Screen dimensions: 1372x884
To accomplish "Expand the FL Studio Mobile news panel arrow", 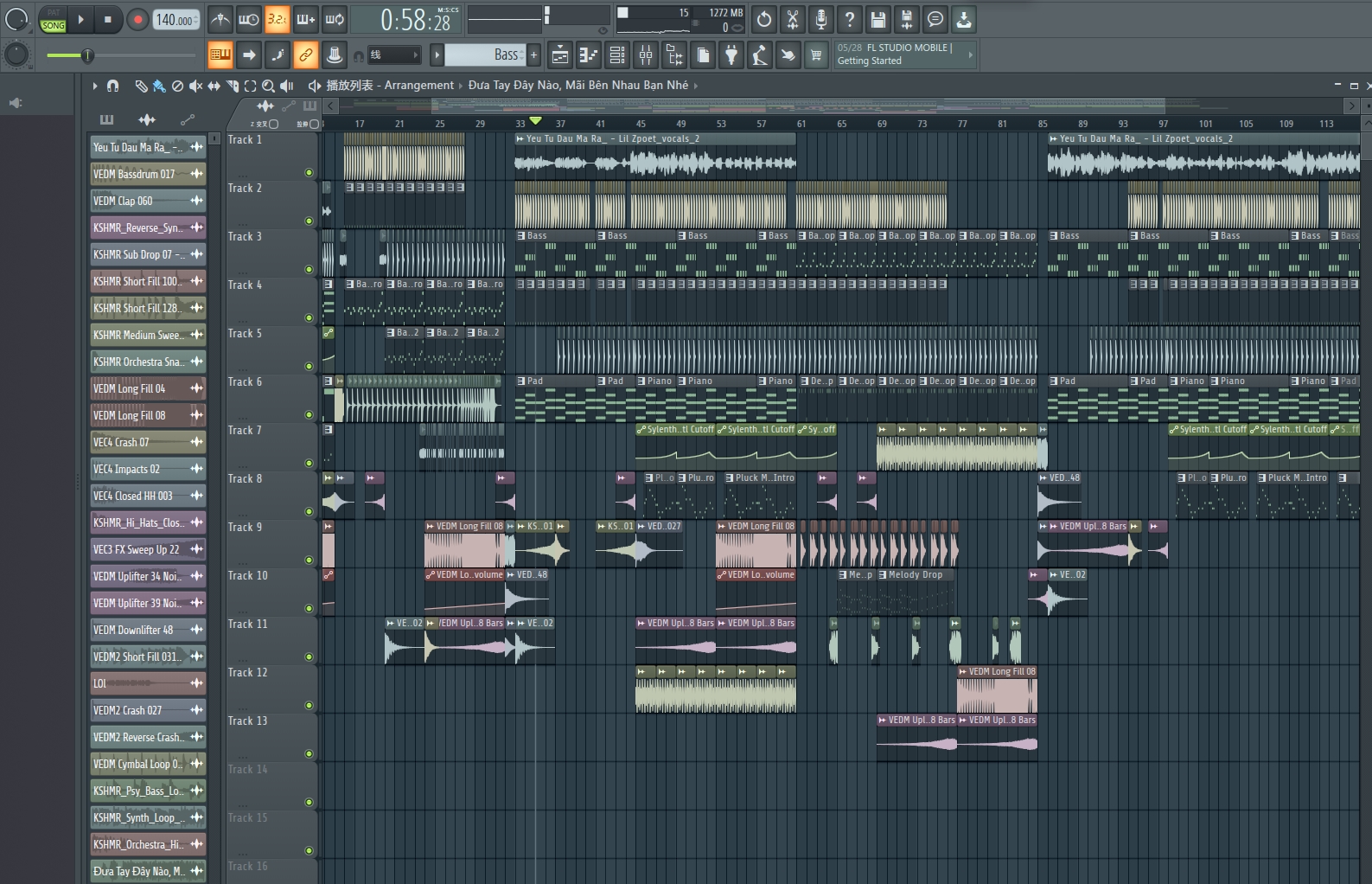I will pos(970,54).
